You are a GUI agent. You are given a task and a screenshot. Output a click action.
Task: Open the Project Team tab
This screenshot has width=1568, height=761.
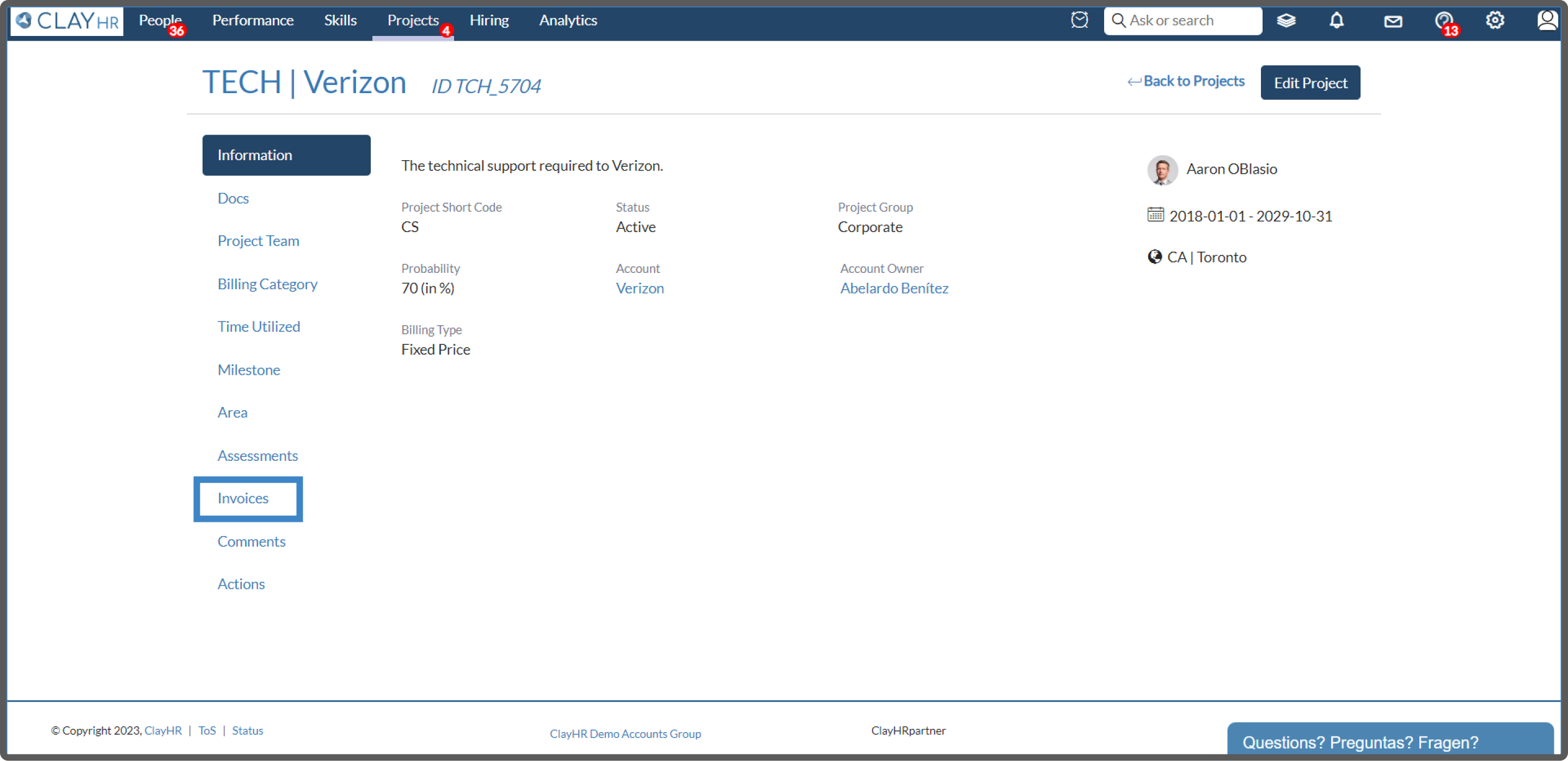tap(258, 241)
